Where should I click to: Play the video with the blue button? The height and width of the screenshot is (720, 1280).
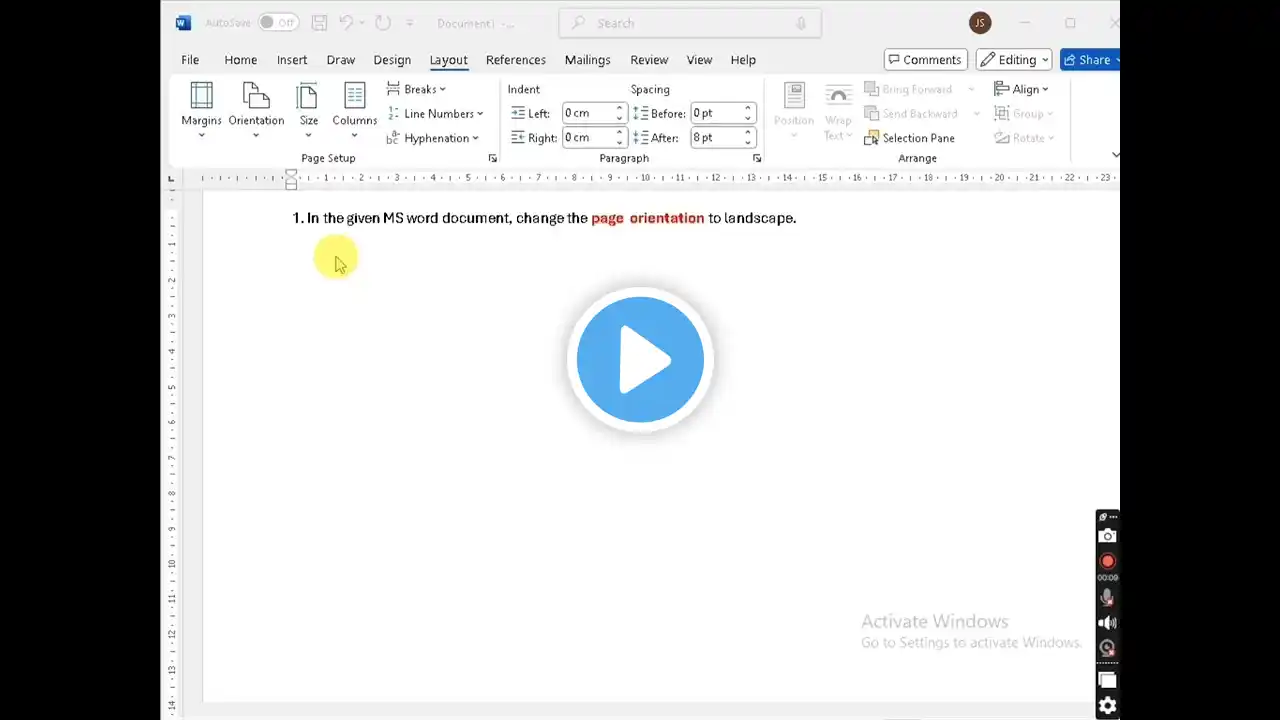[640, 359]
